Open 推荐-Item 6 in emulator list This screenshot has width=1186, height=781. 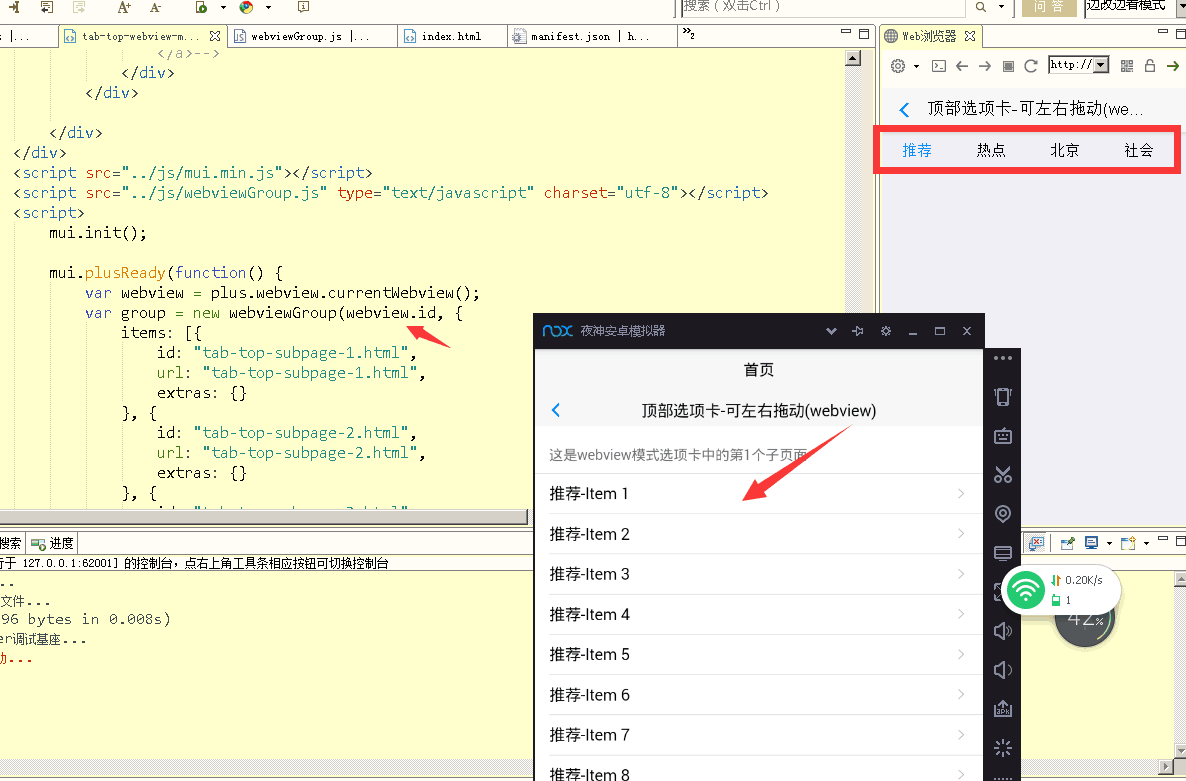click(x=758, y=694)
